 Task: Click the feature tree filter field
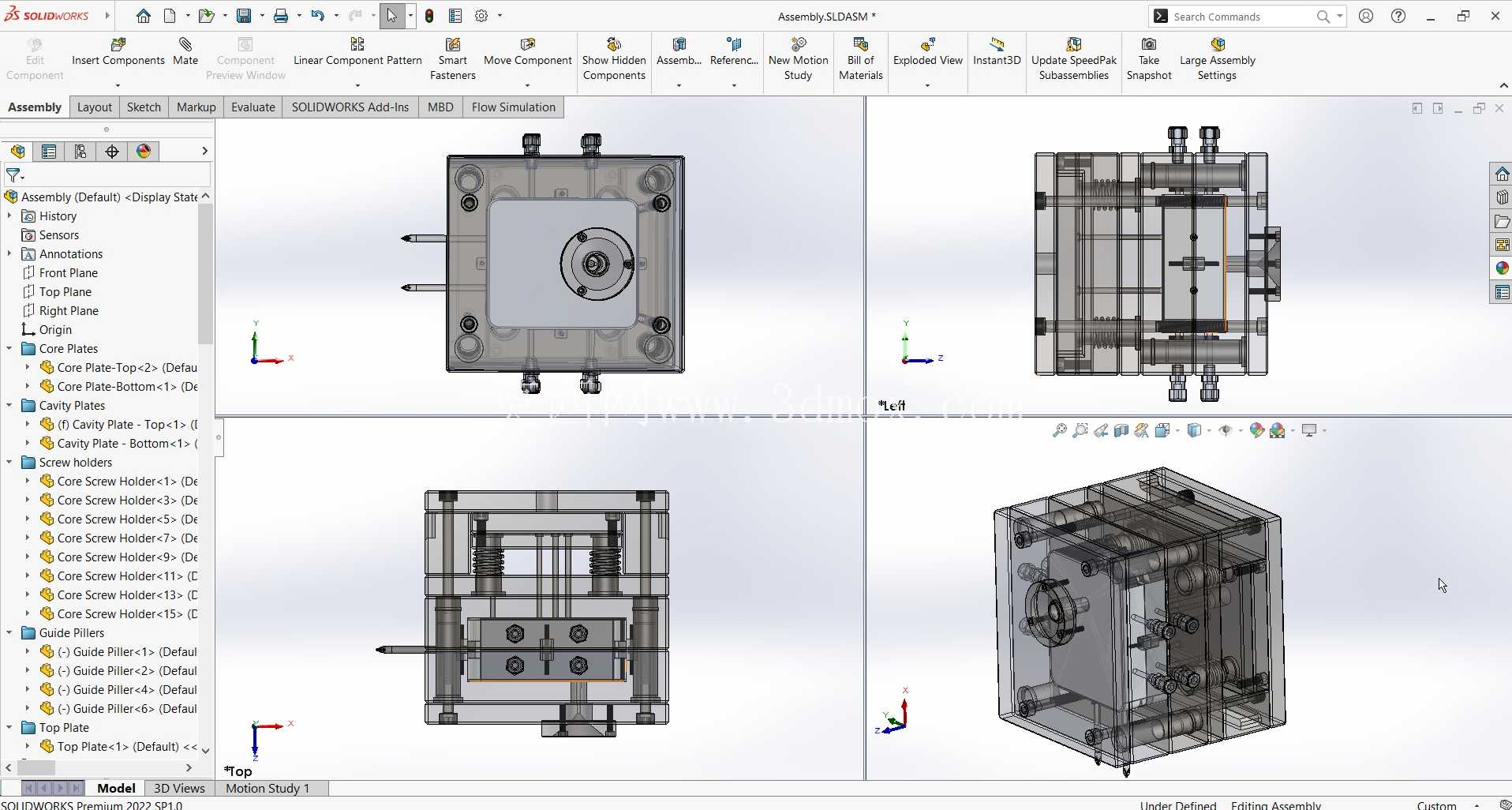[107, 175]
